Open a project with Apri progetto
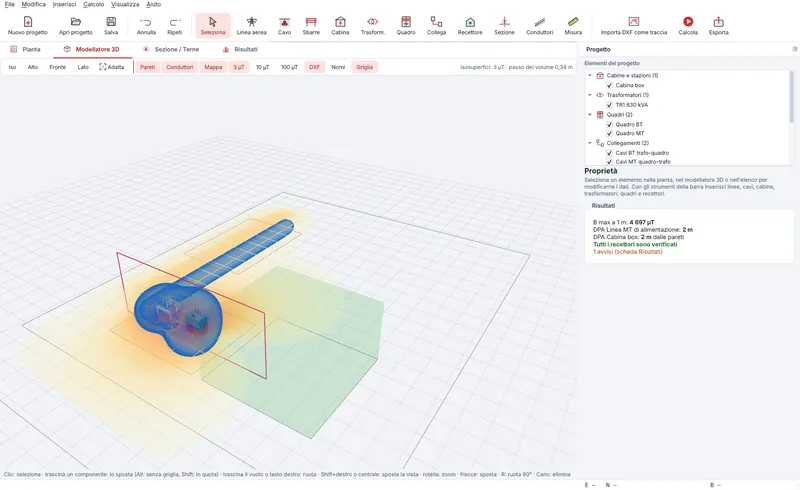This screenshot has height=490, width=800. 76,26
